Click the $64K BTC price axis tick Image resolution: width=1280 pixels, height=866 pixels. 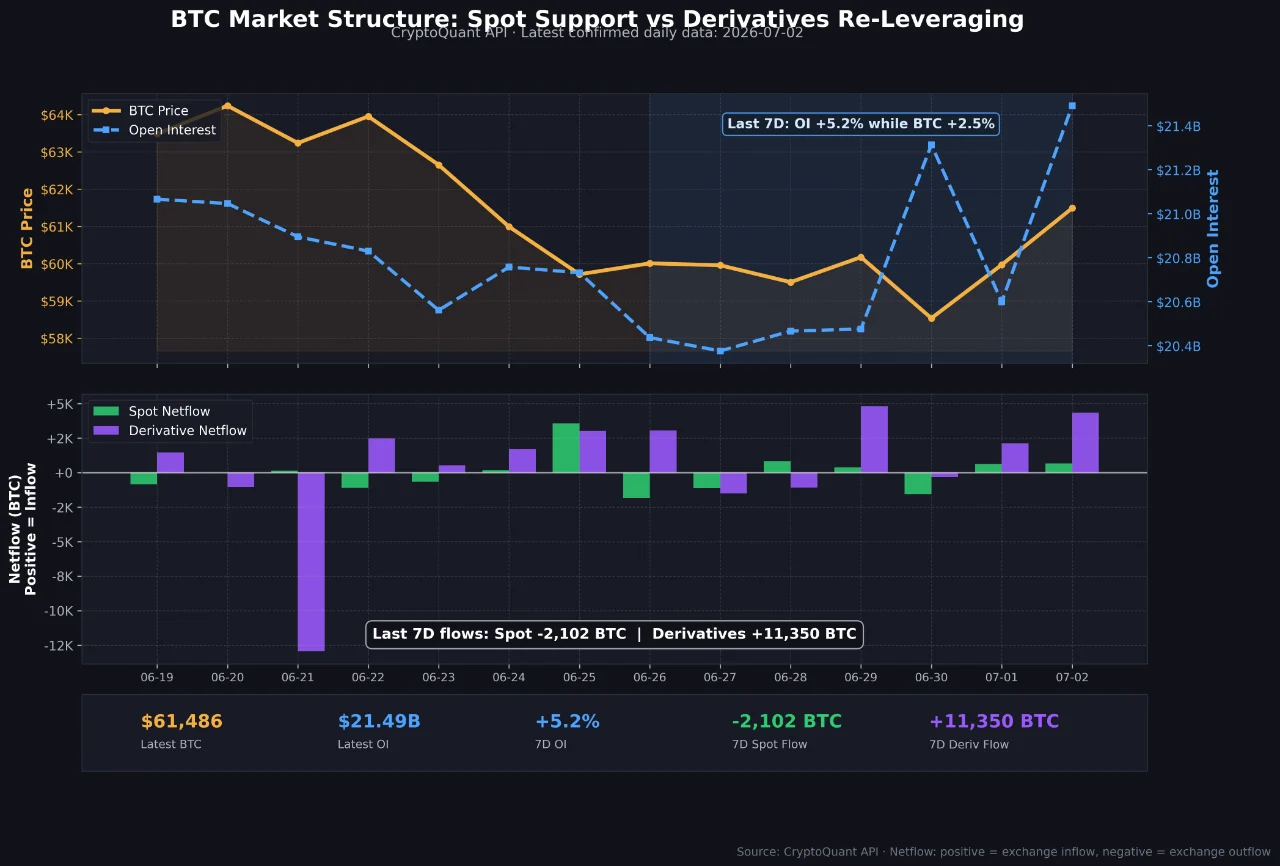pyautogui.click(x=56, y=115)
